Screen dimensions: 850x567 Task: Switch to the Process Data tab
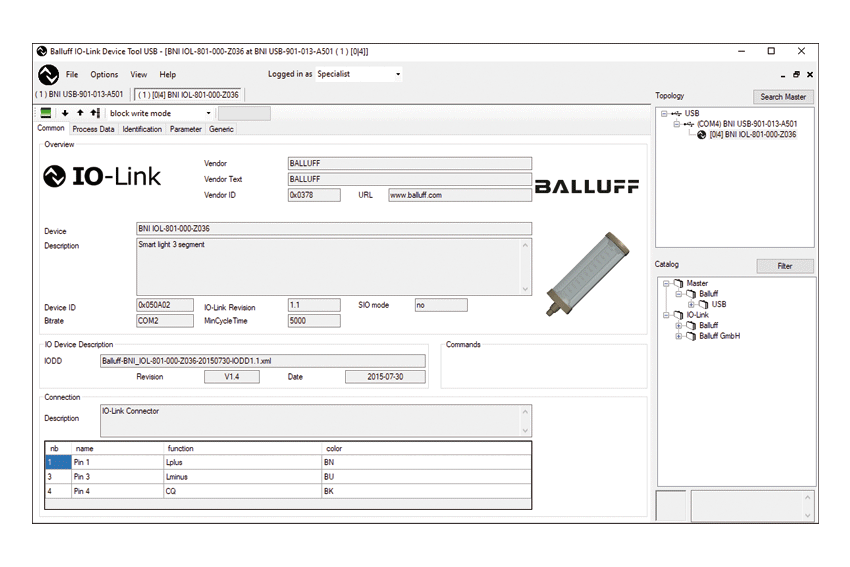click(x=93, y=129)
